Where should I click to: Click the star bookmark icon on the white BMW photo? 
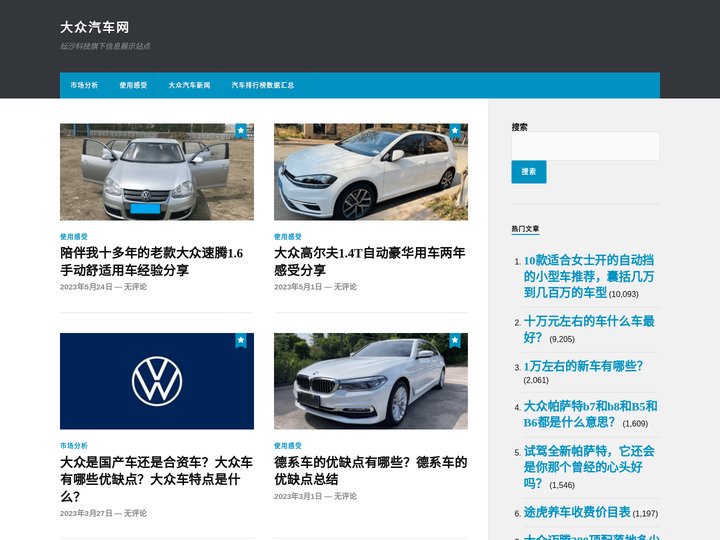455,340
